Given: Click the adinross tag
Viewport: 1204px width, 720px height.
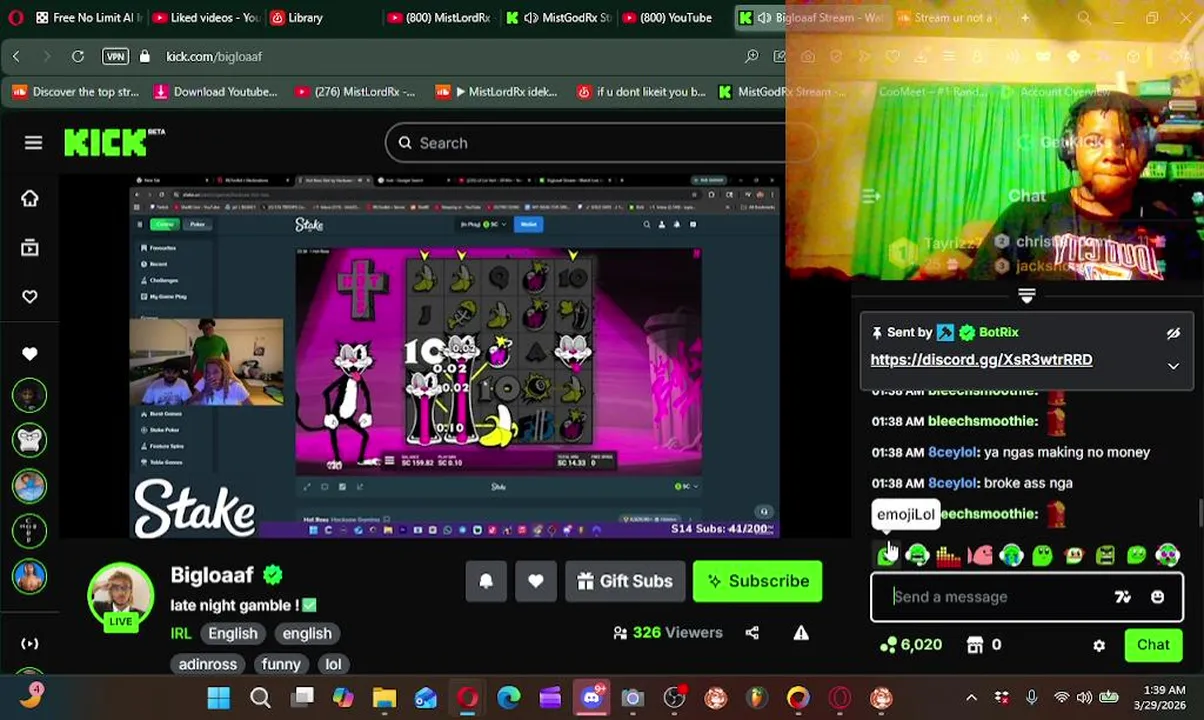Looking at the screenshot, I should click(x=208, y=664).
